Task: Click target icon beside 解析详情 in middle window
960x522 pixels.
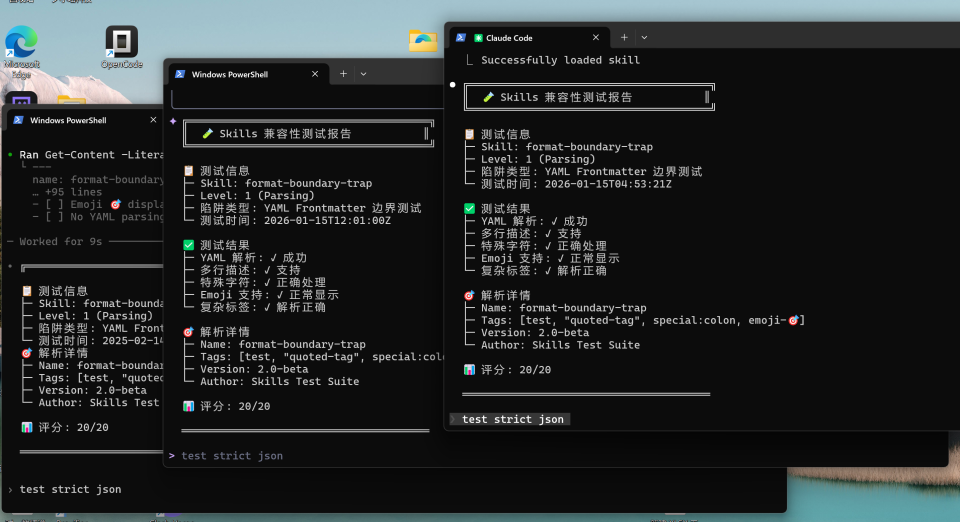Action: (x=189, y=332)
